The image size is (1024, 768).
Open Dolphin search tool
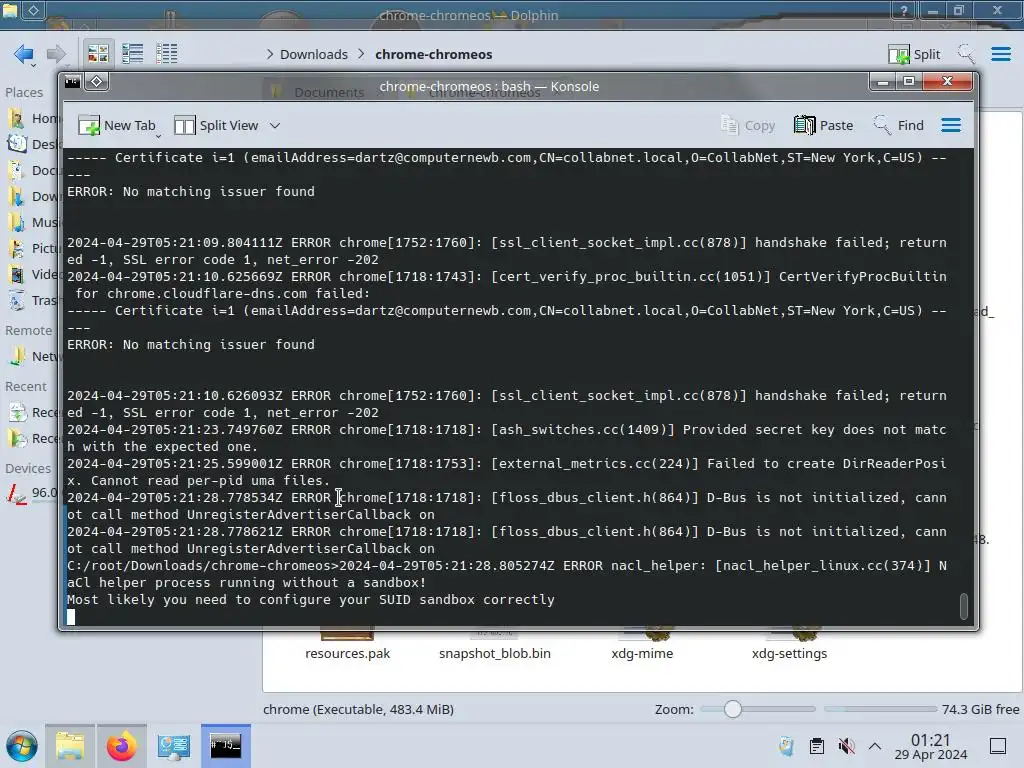pos(967,54)
